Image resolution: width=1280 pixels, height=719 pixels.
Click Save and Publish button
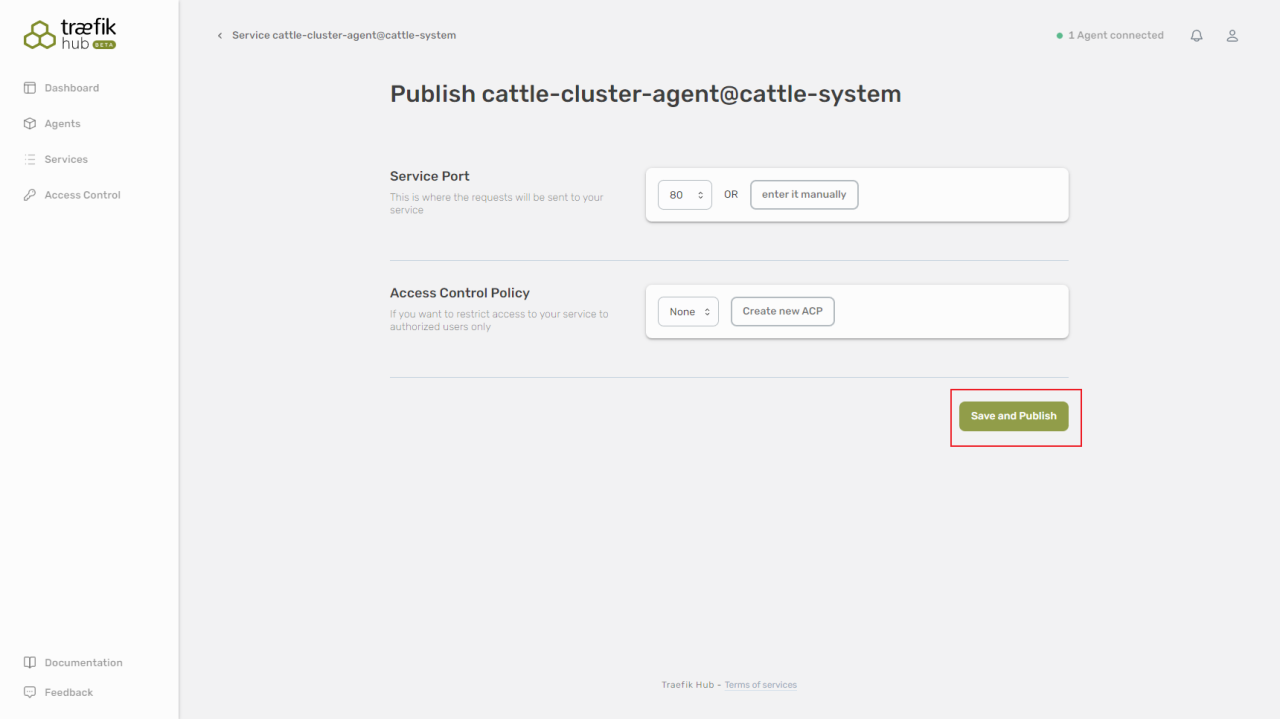click(1014, 416)
